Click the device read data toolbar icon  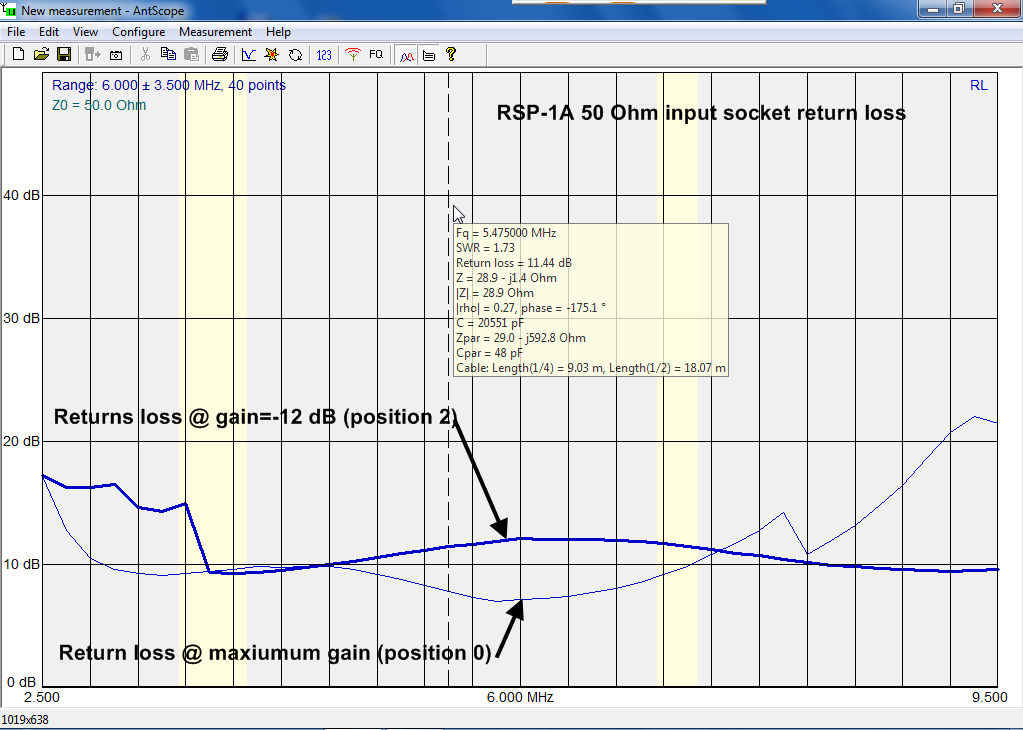pyautogui.click(x=93, y=55)
